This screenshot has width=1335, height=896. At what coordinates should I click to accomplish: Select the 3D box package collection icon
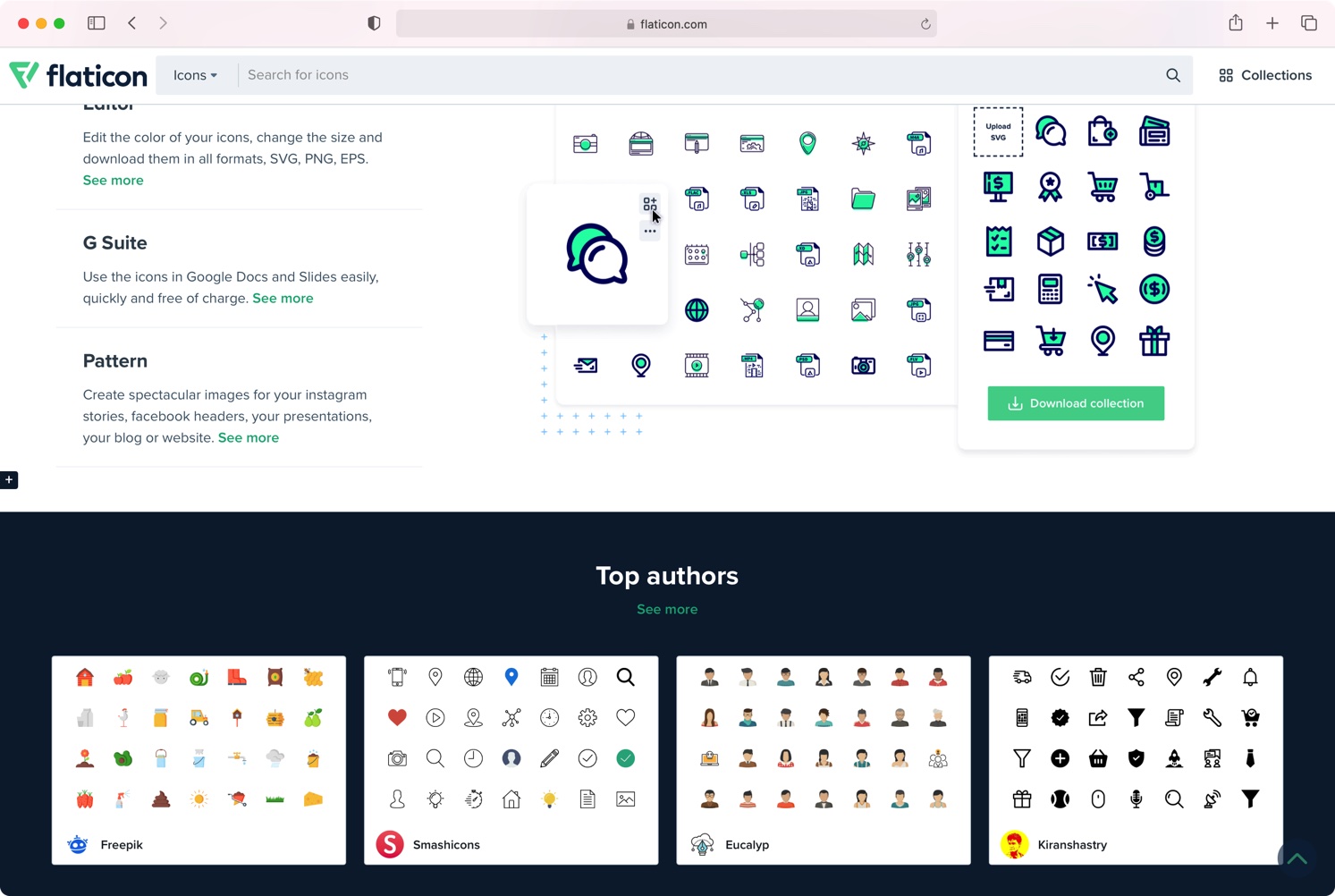pos(1050,241)
